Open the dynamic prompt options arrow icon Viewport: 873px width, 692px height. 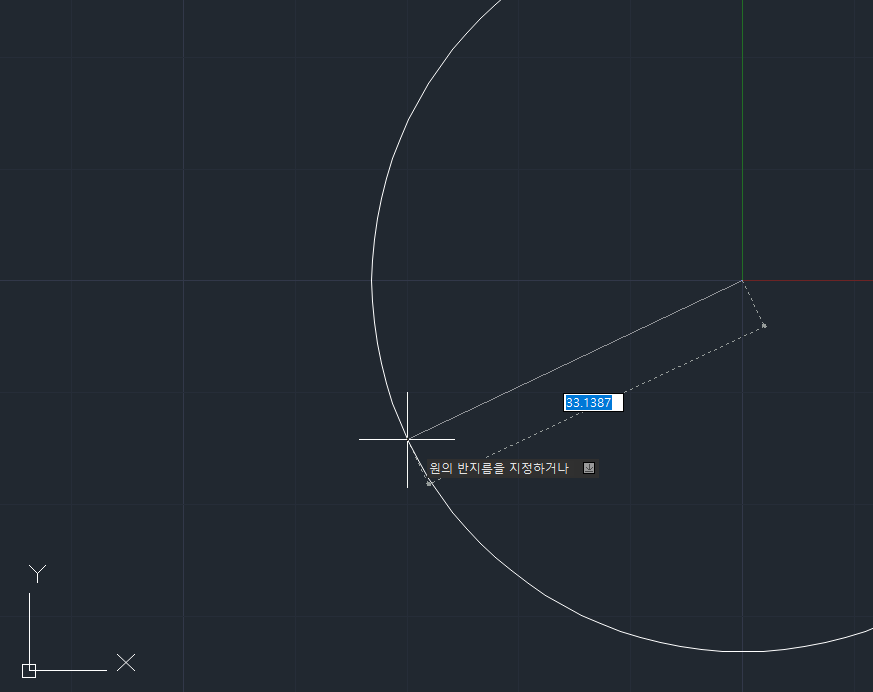pyautogui.click(x=589, y=468)
